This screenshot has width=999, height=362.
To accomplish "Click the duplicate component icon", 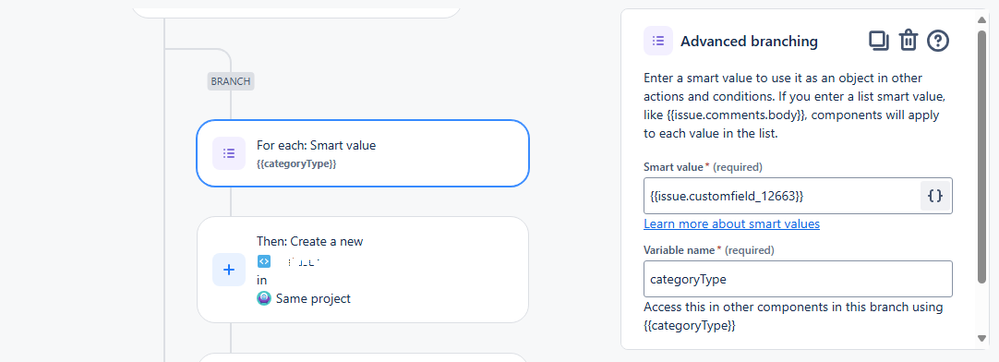I will 879,41.
